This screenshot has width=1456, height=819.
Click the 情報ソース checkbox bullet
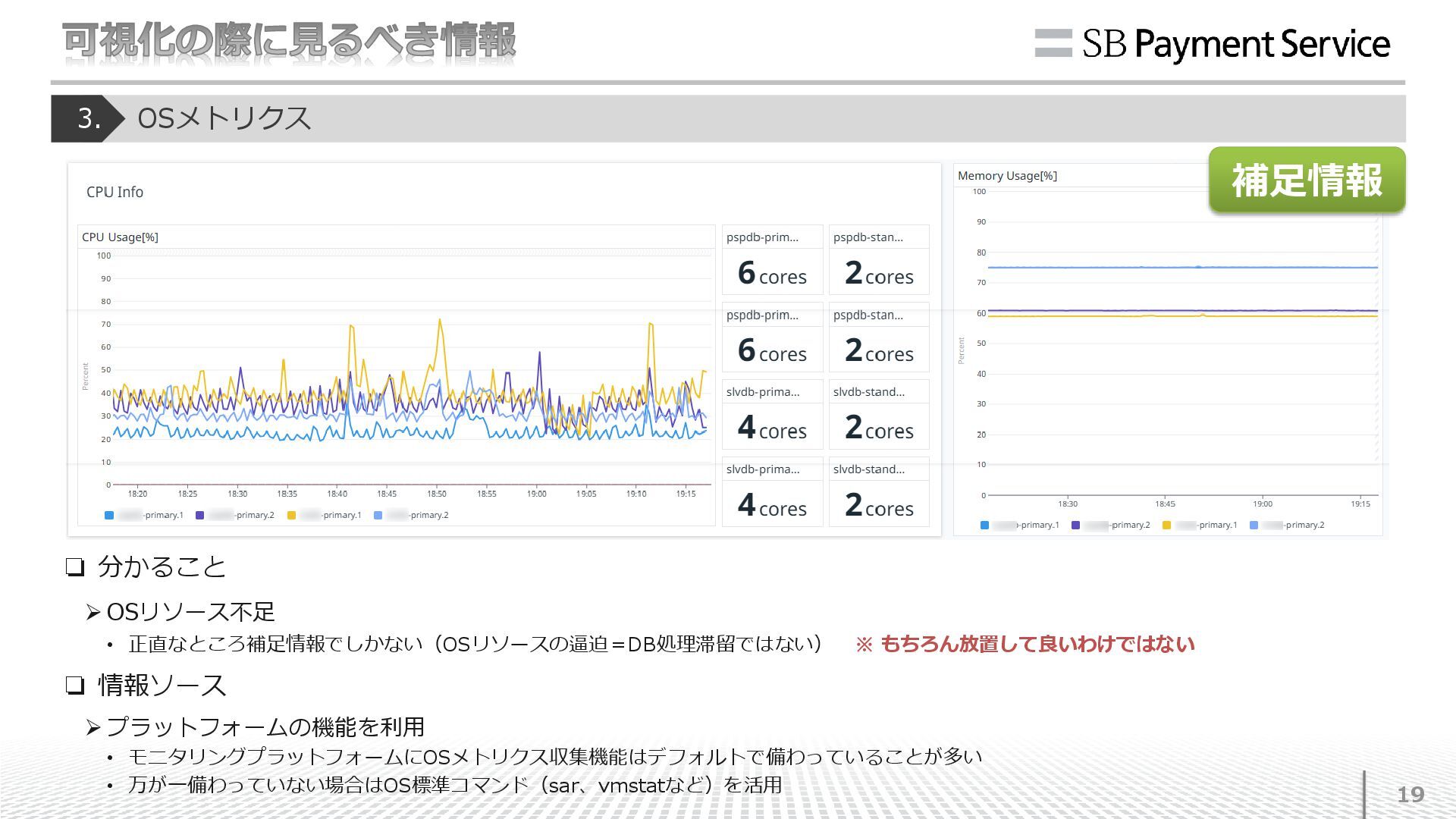coord(74,686)
